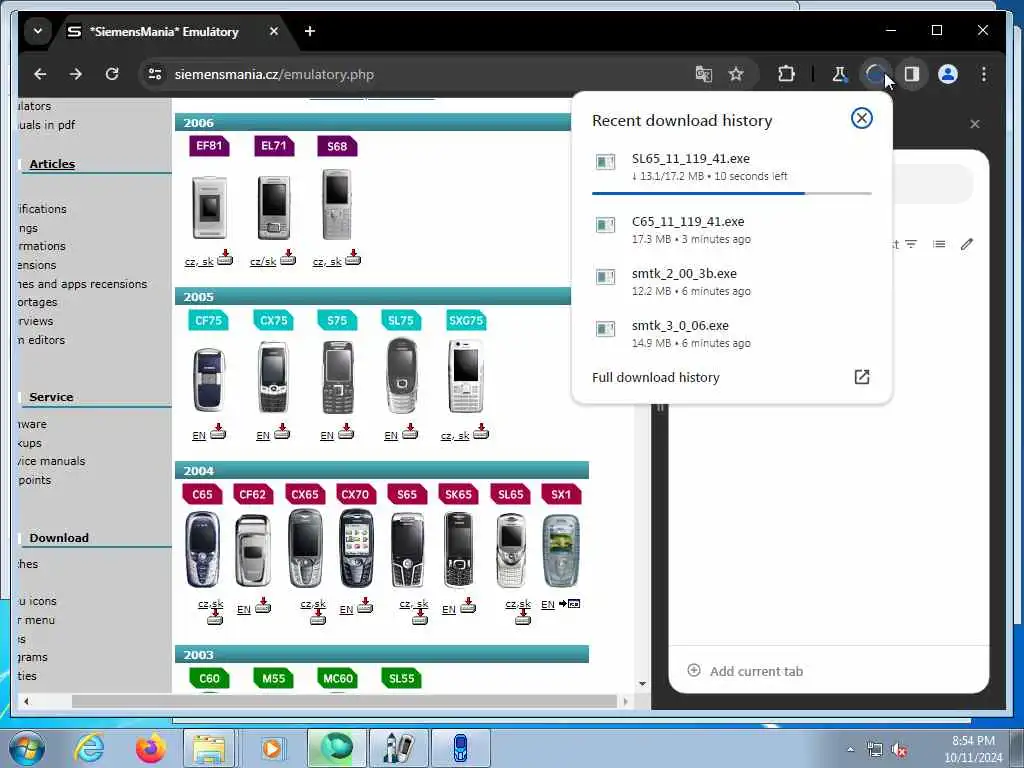Open Windows Explorer folder in taskbar
Screen dimensions: 1024x768
209,748
